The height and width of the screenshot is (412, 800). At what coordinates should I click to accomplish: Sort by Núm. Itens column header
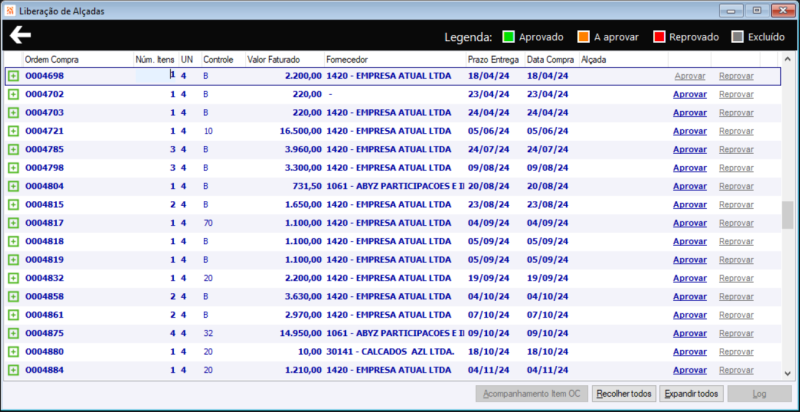coord(156,60)
